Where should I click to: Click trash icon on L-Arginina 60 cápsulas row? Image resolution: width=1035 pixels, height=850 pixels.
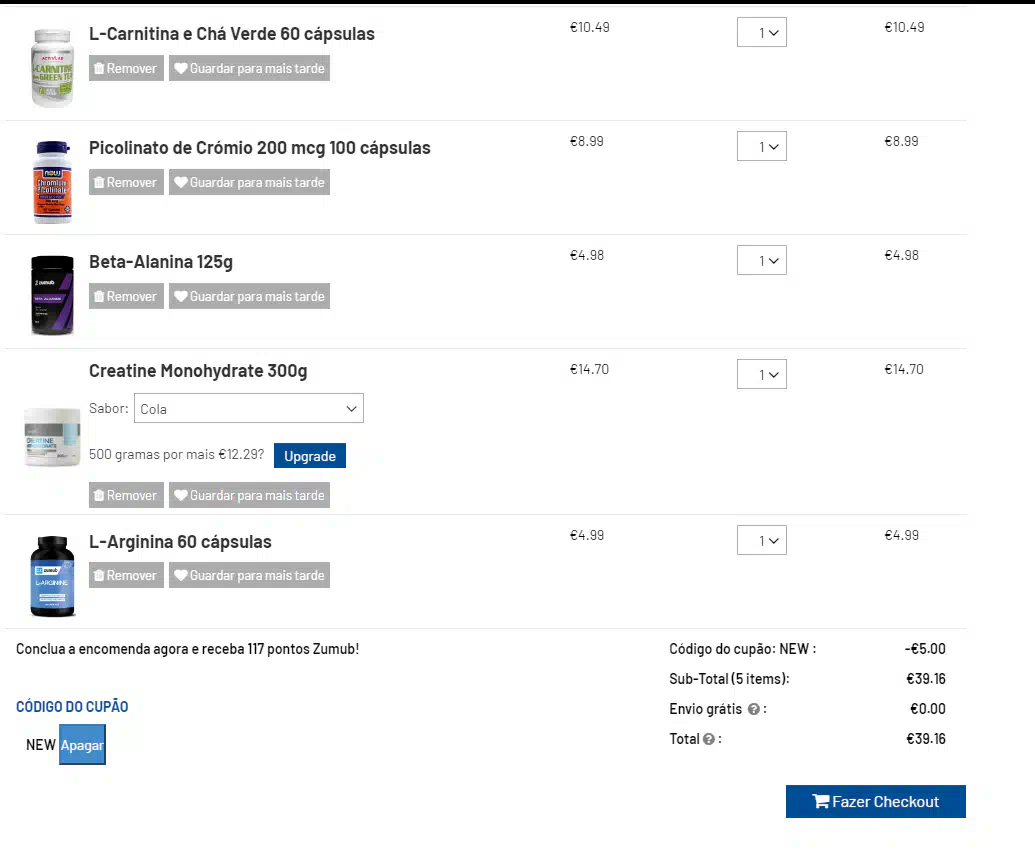pyautogui.click(x=99, y=575)
